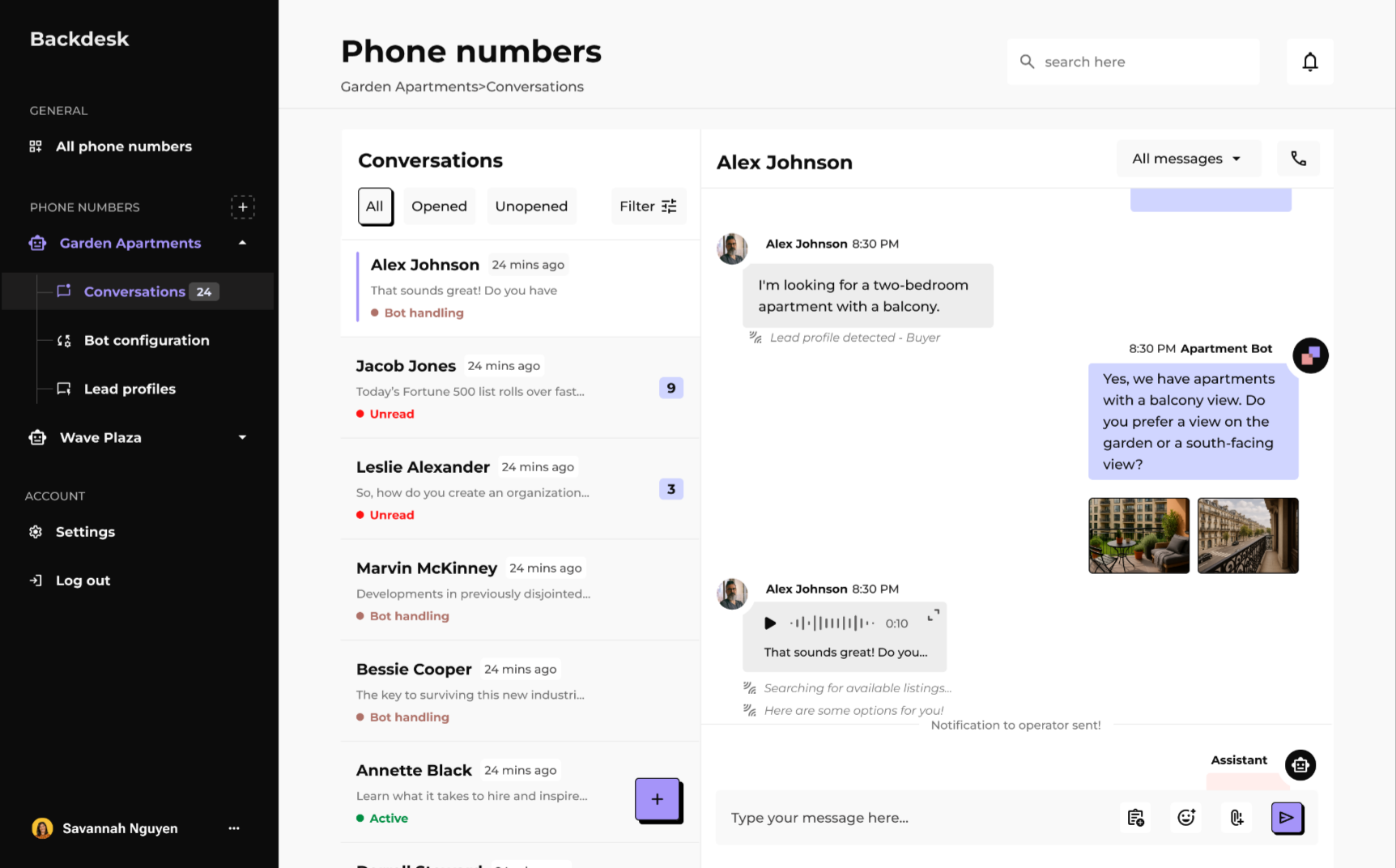
Task: Open the street-view balcony photo thumbnail
Action: (1248, 535)
